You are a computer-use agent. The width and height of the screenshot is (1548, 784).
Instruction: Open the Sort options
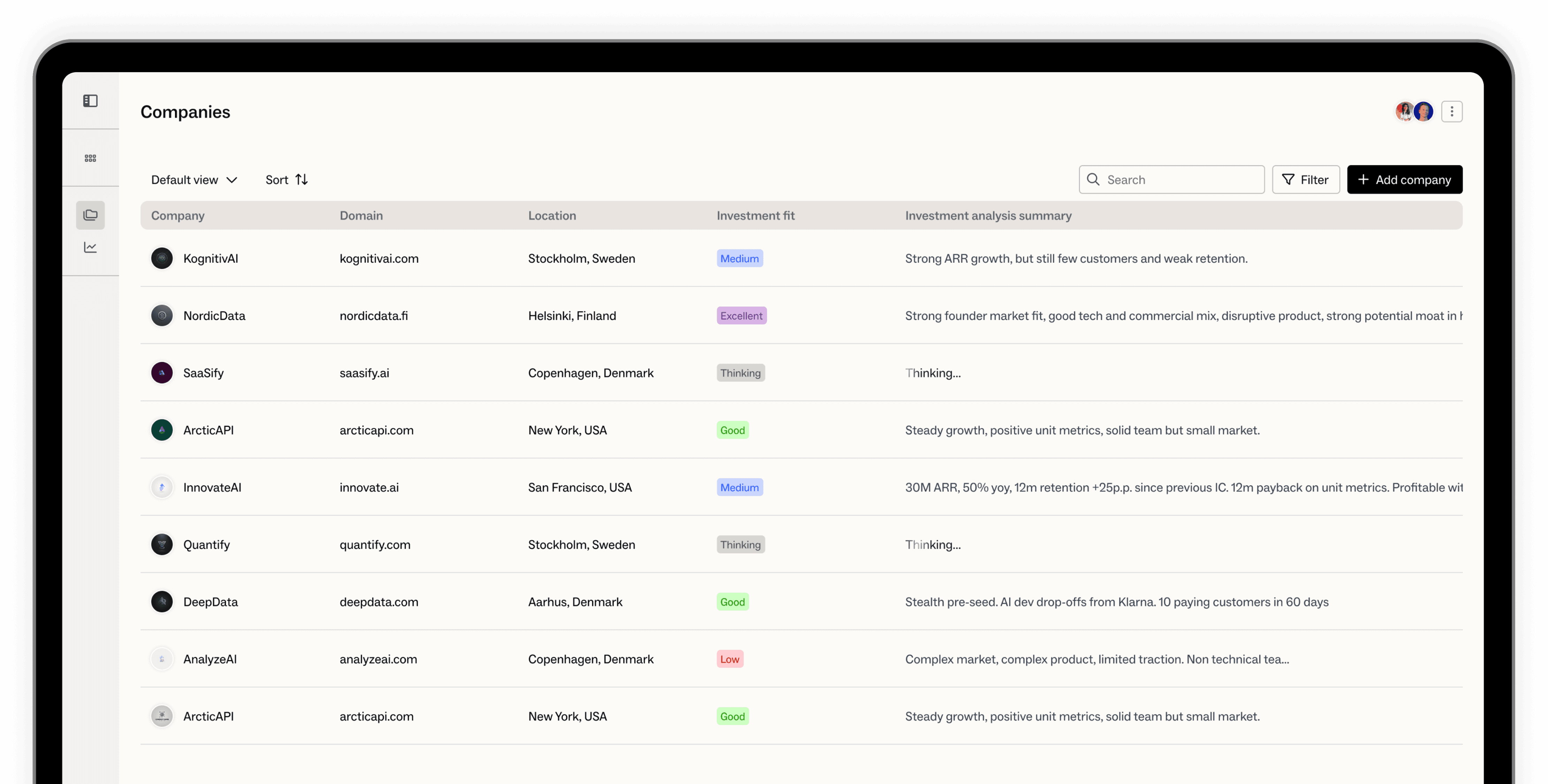(286, 180)
